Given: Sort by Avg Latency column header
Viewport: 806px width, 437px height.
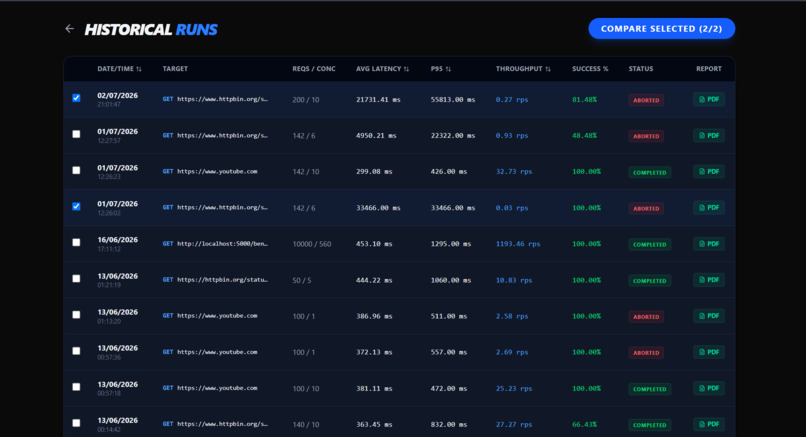Looking at the screenshot, I should [382, 69].
